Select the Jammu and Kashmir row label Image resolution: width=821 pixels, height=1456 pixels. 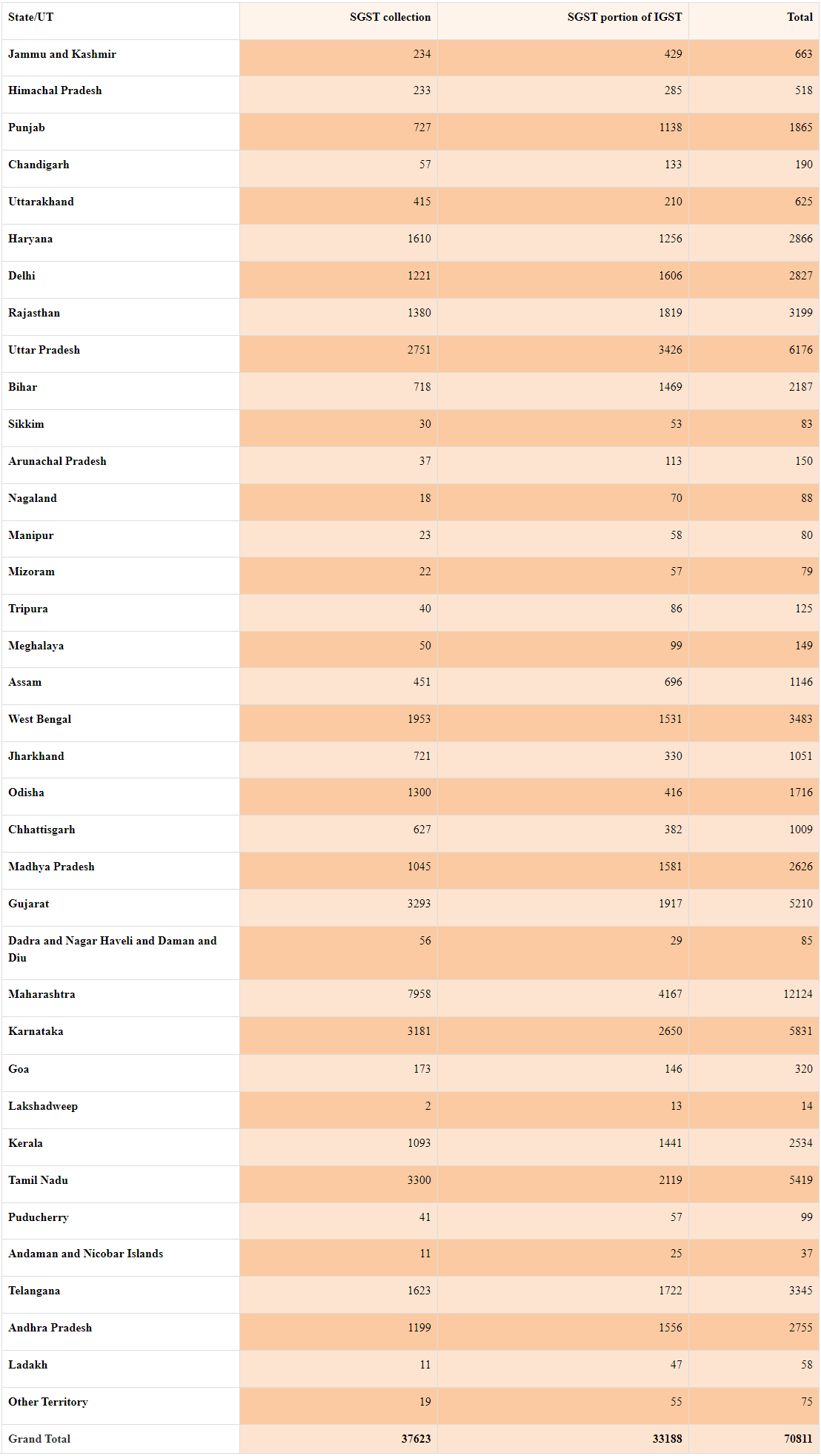62,54
